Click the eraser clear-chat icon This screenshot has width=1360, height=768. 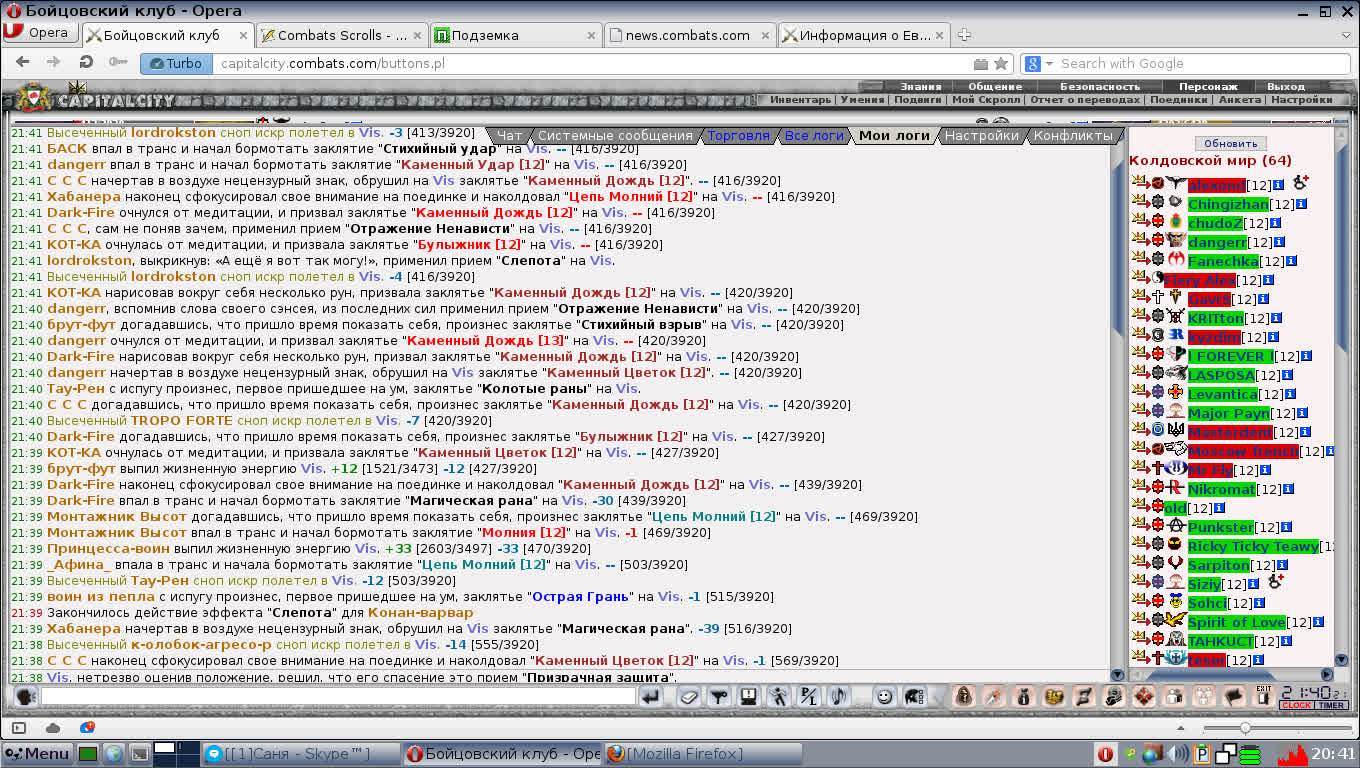688,697
